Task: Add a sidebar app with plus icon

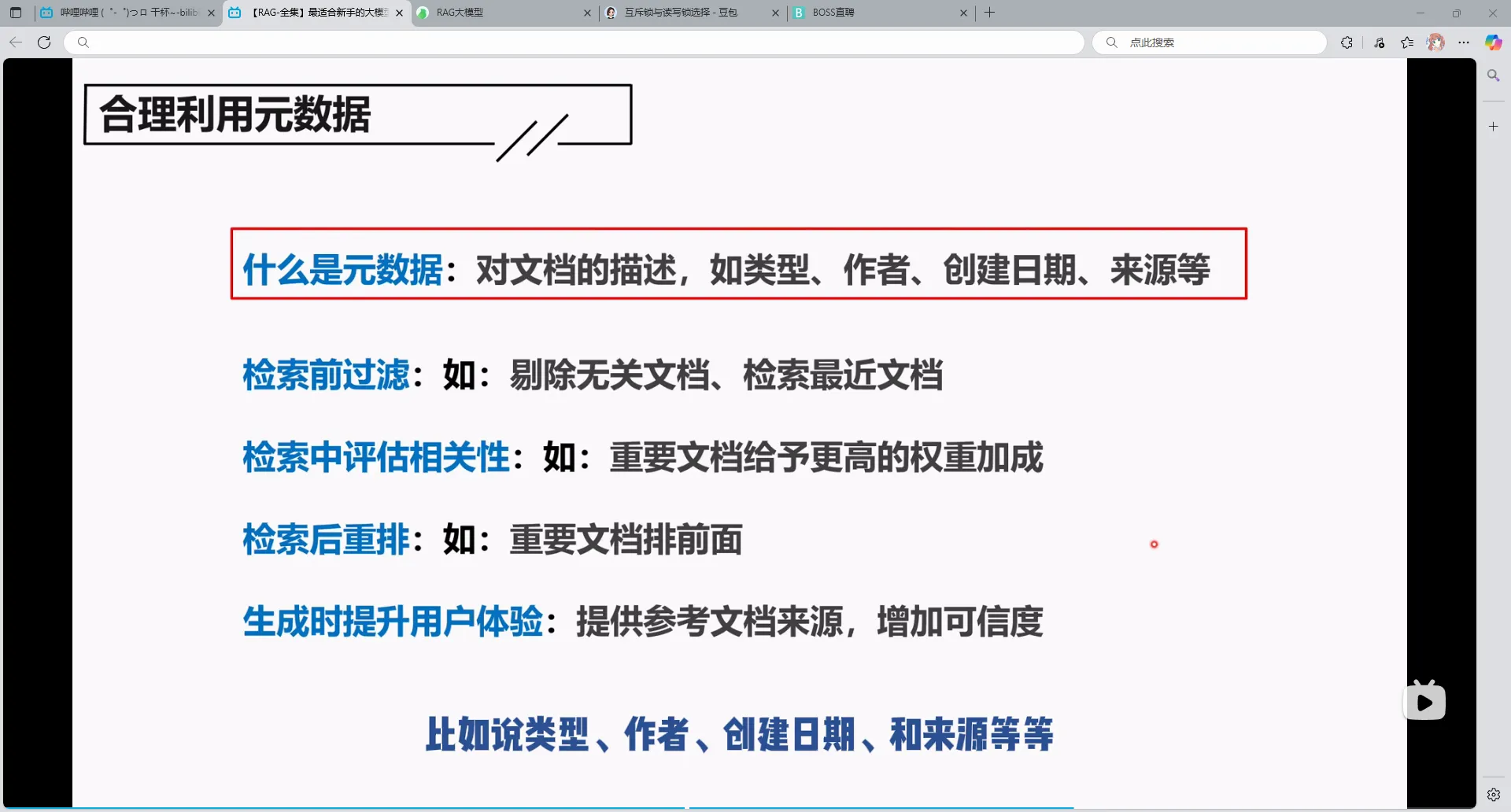Action: click(1493, 126)
